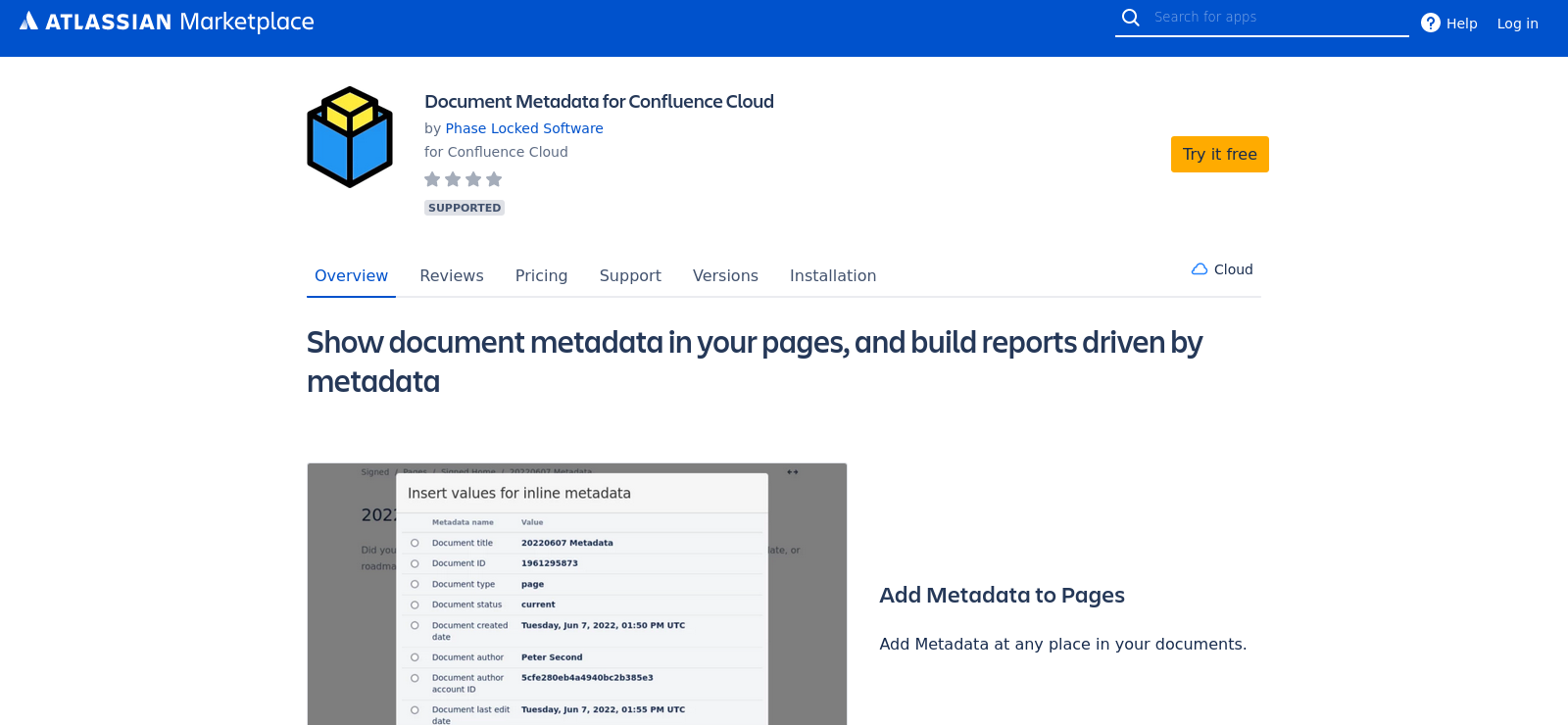Open the inline metadata screenshot thumbnail

[x=577, y=594]
